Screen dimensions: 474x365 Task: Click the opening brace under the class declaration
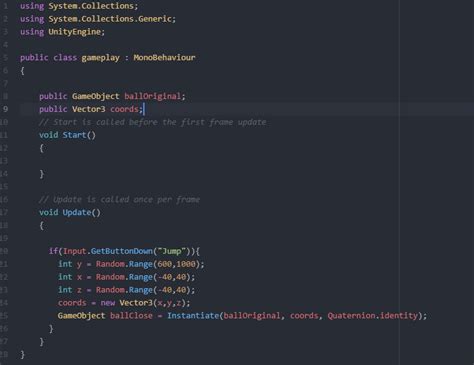click(x=22, y=71)
